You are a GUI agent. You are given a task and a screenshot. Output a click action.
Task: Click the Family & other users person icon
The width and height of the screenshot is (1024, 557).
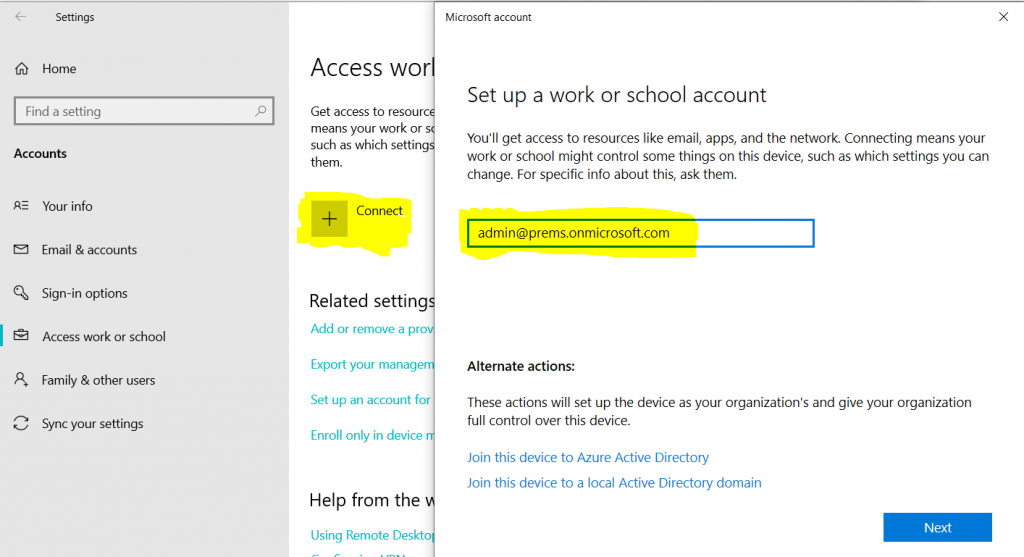[x=21, y=379]
